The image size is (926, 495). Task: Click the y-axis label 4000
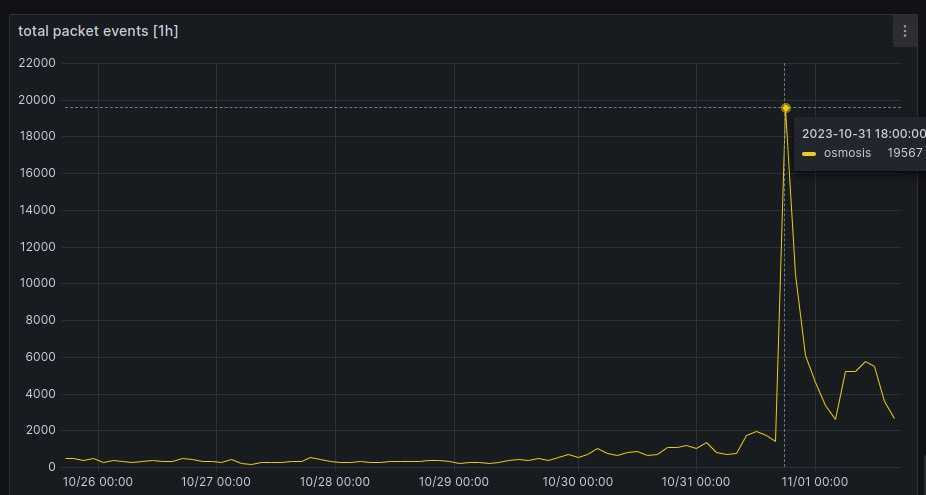[41, 394]
